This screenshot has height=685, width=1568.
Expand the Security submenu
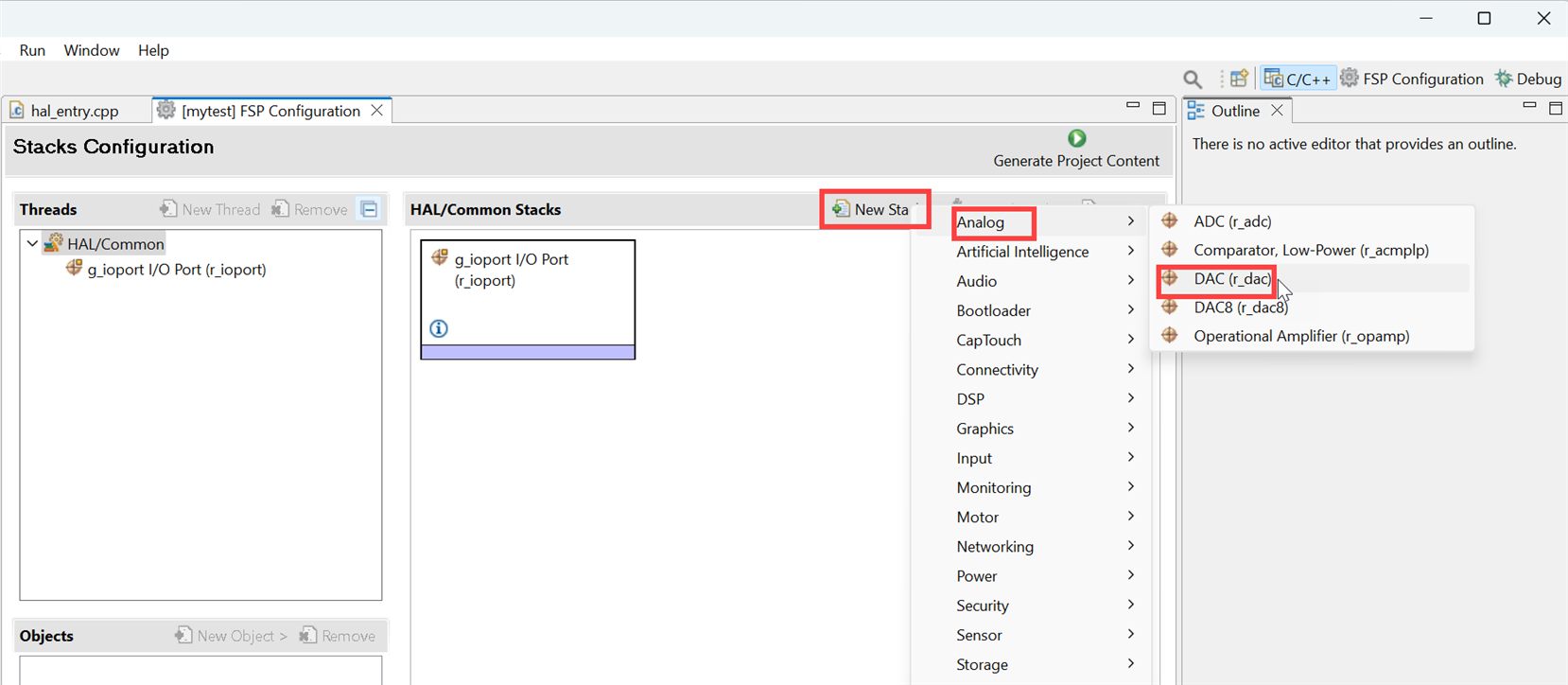coord(1030,606)
